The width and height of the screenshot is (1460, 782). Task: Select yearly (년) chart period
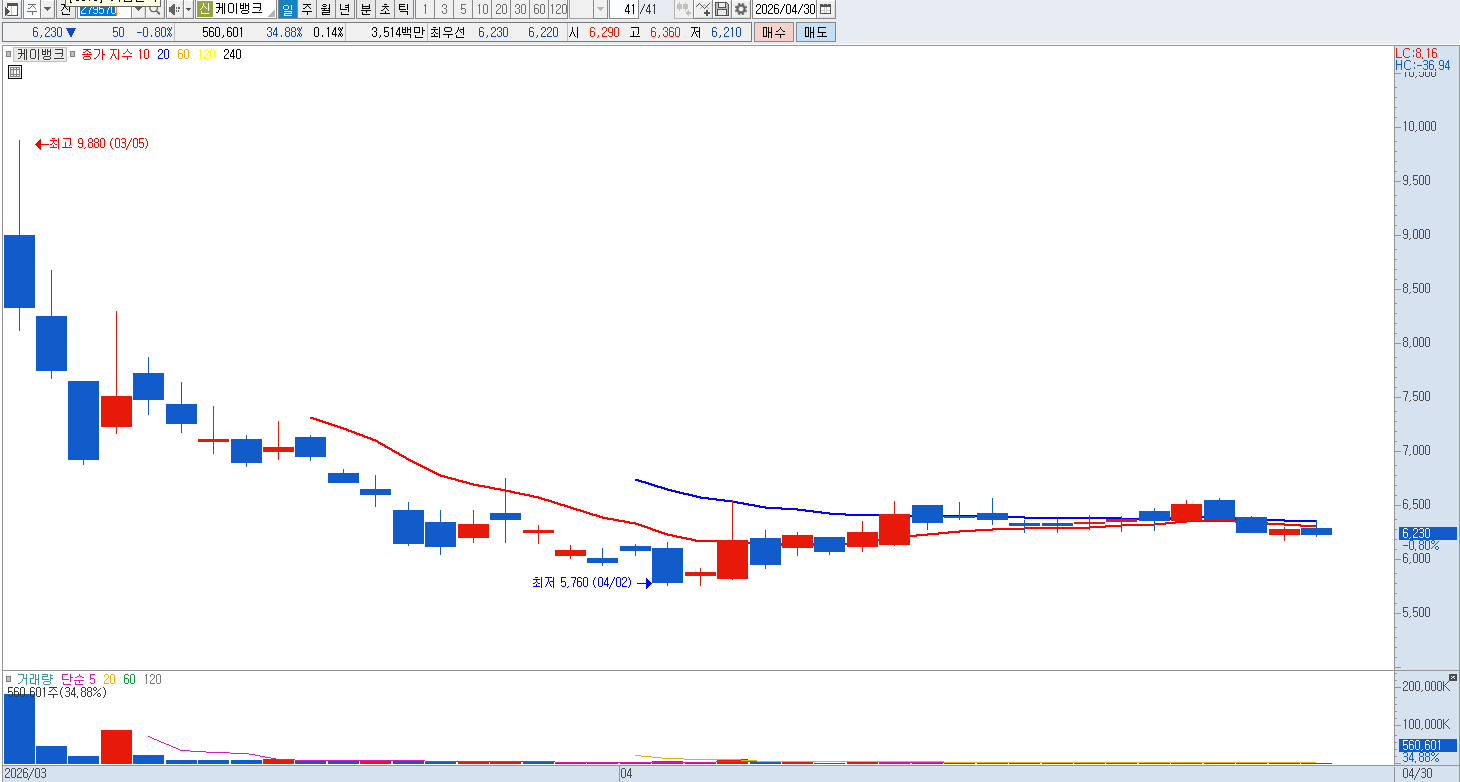click(x=345, y=9)
